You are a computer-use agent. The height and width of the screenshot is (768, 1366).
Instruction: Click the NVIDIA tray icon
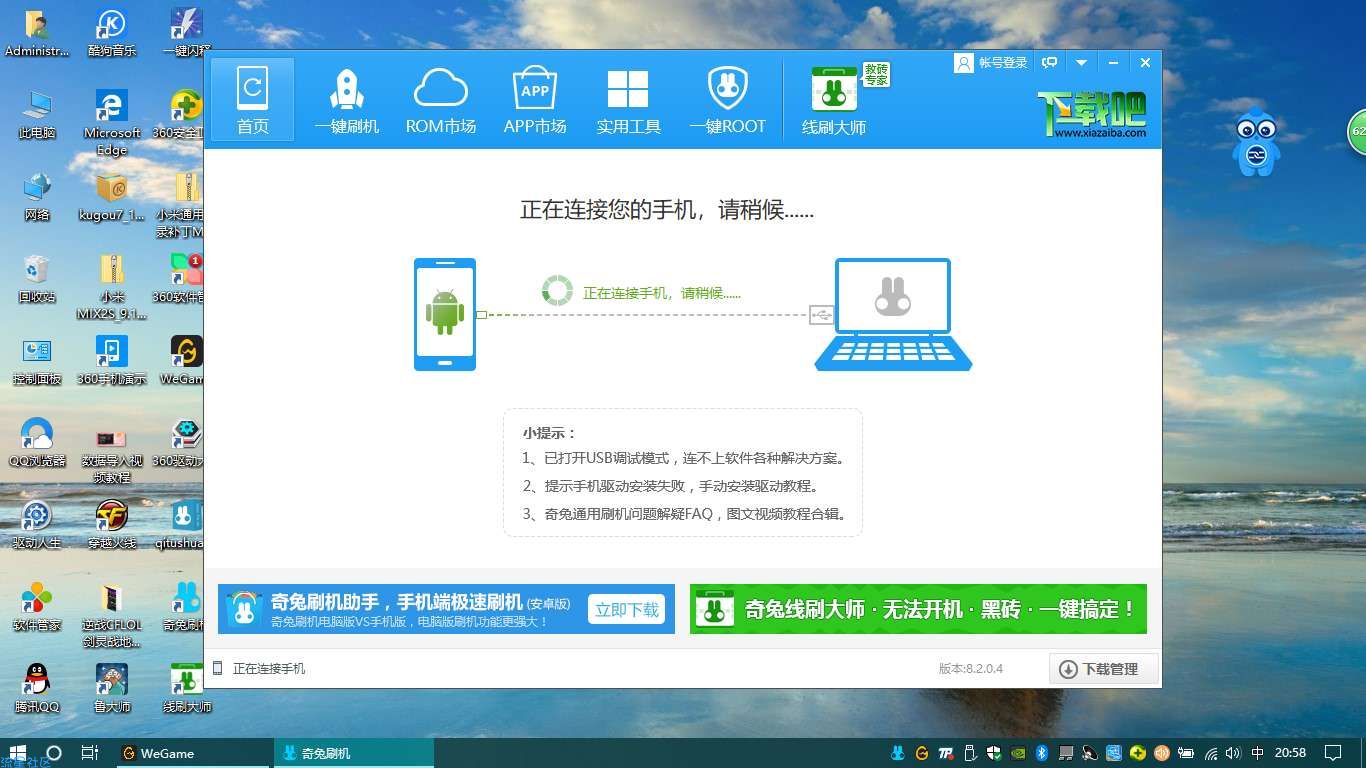[1018, 753]
